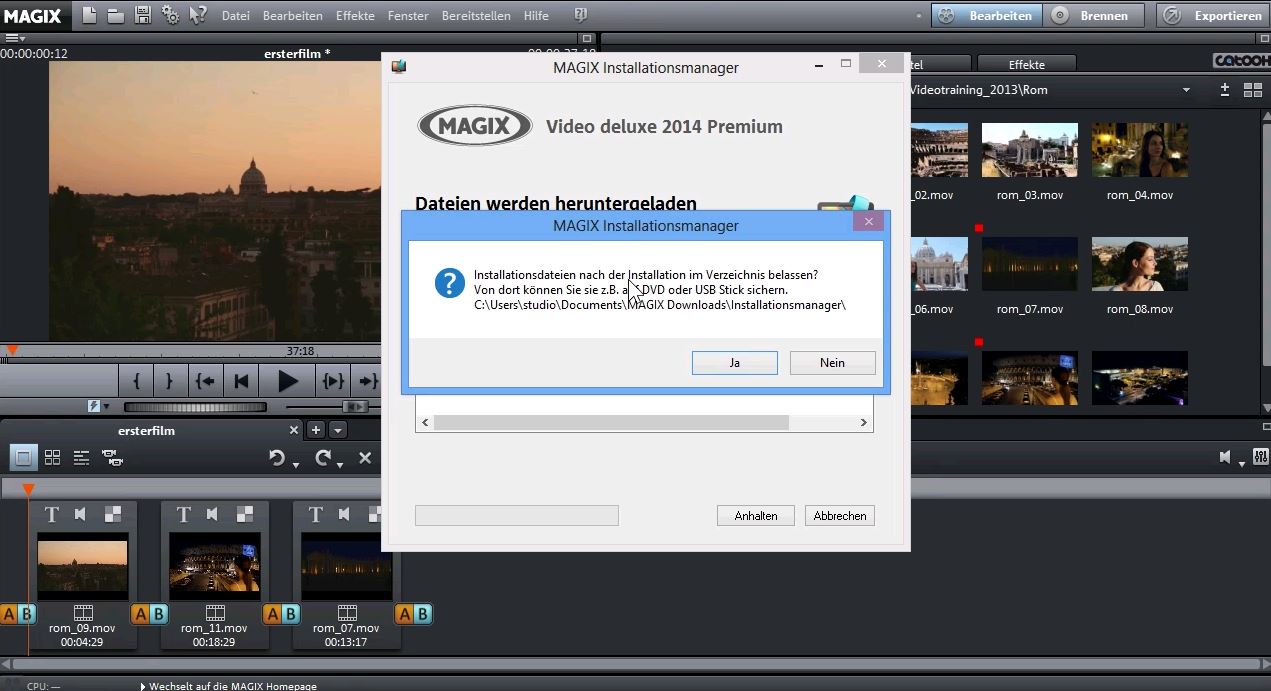This screenshot has width=1271, height=691.
Task: Switch Media Pool to large icon view
Action: (x=1252, y=90)
